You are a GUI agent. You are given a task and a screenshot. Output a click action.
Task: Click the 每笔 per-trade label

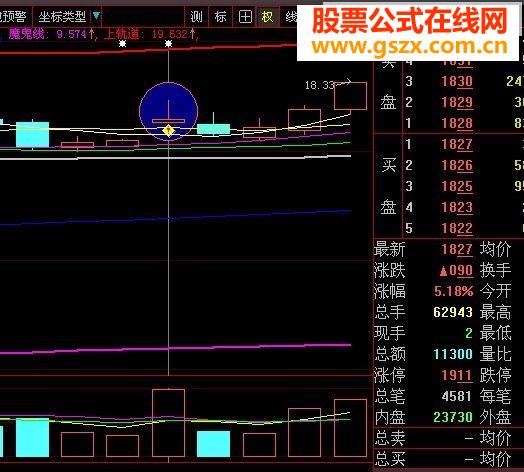pyautogui.click(x=495, y=396)
